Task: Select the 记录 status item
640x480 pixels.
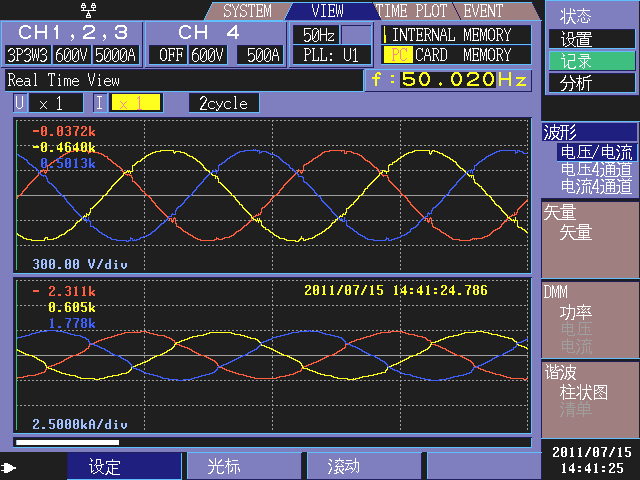Action: coord(591,61)
